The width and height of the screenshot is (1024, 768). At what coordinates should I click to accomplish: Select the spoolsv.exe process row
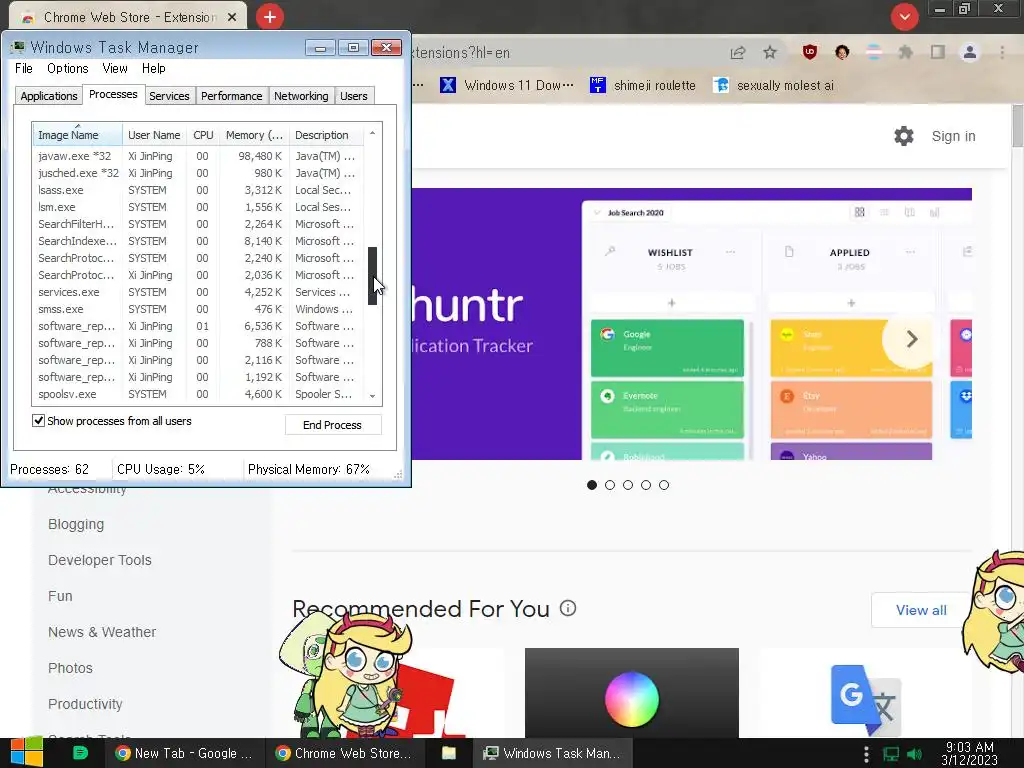pyautogui.click(x=198, y=394)
